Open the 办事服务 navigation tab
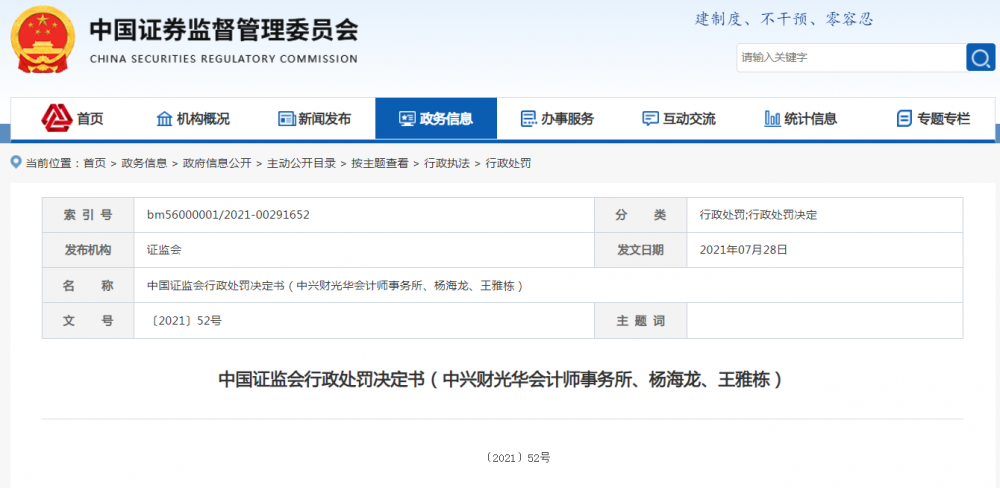This screenshot has width=1000, height=488. [557, 119]
